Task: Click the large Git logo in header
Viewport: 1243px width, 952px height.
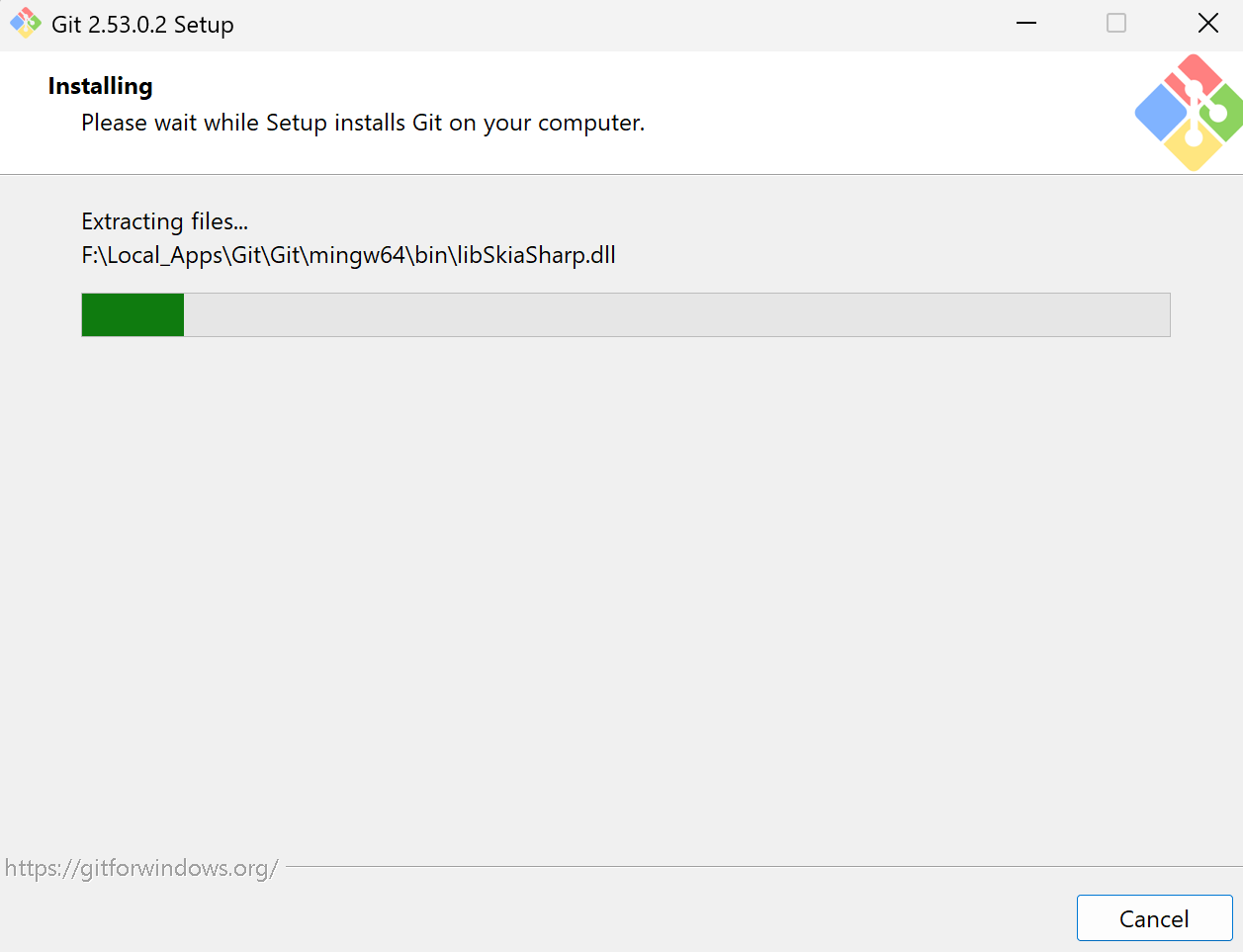Action: tap(1188, 112)
